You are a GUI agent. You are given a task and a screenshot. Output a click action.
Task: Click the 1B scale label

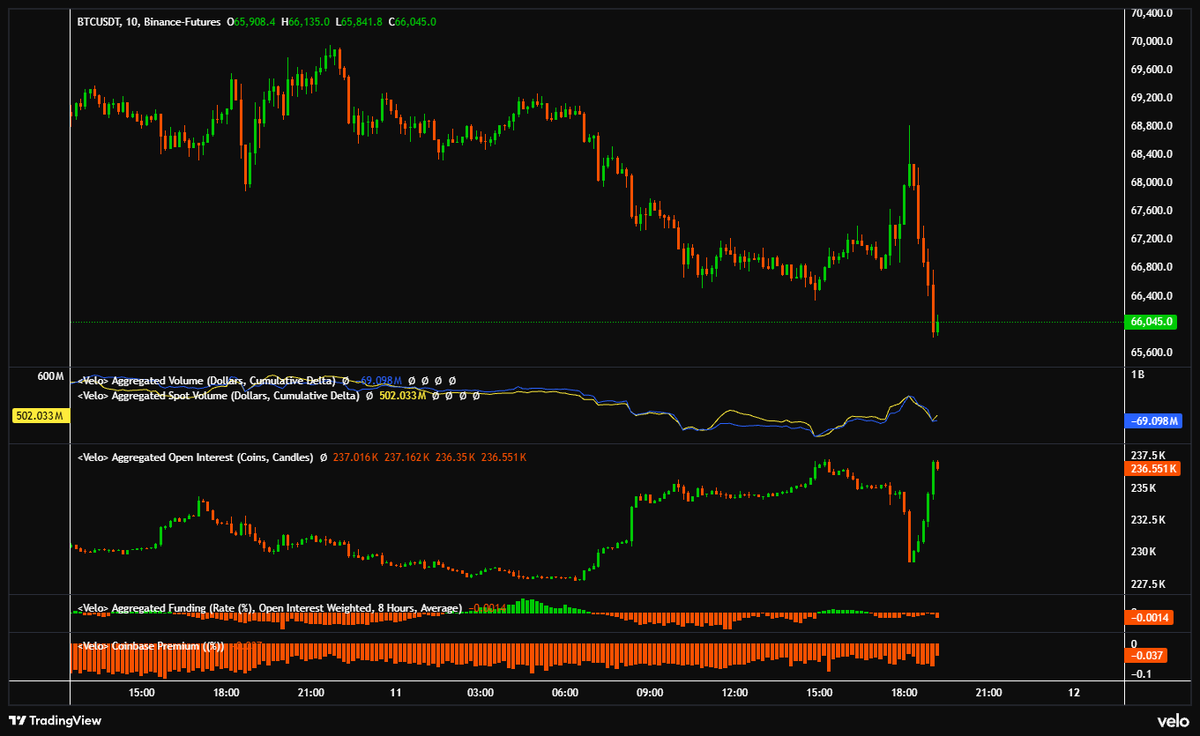tap(1136, 376)
